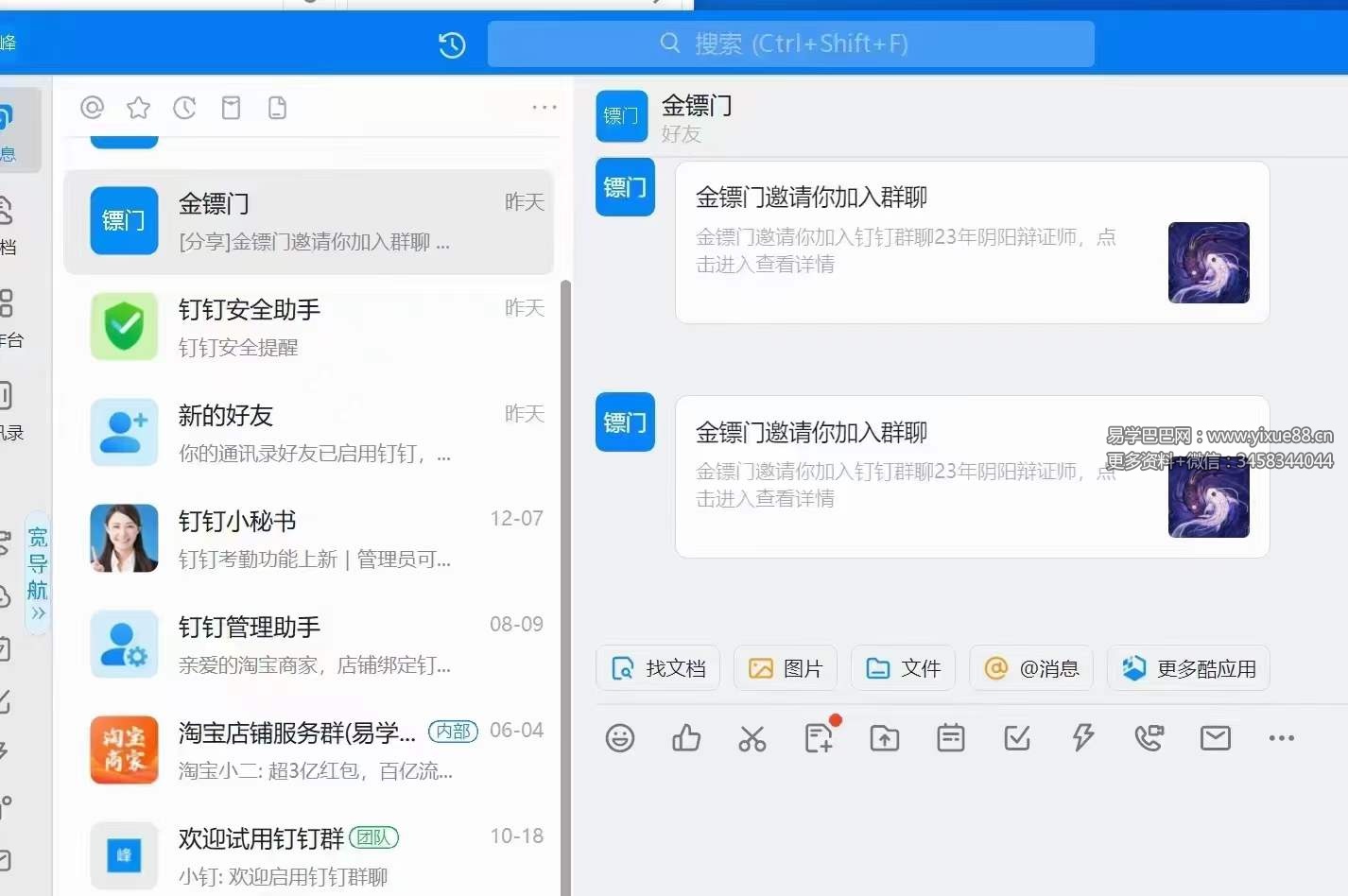The height and width of the screenshot is (896, 1348).
Task: Click the 团队 tag on 欢迎试用钉钉群
Action: (373, 837)
